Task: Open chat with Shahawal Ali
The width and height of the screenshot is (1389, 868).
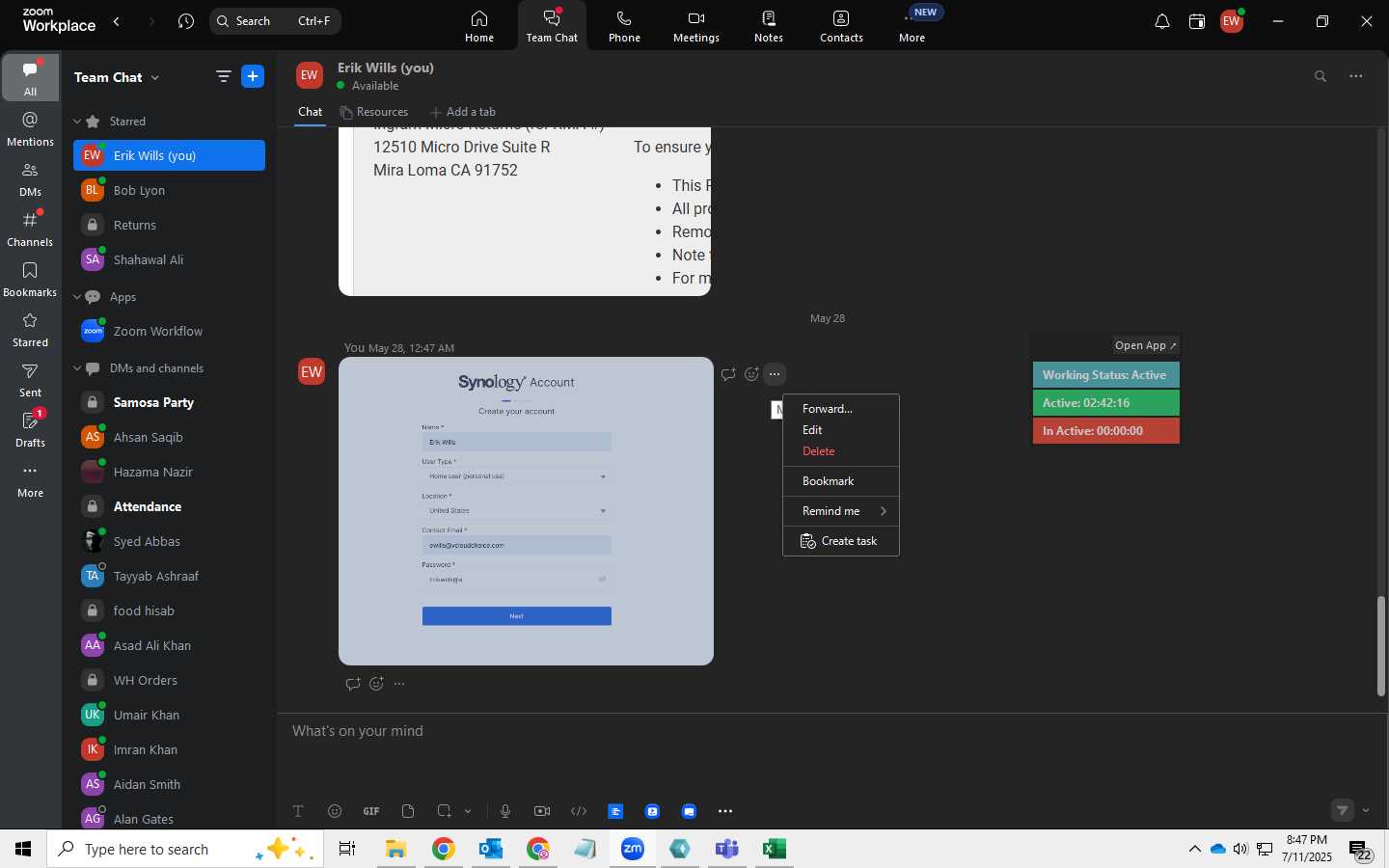Action: click(169, 259)
